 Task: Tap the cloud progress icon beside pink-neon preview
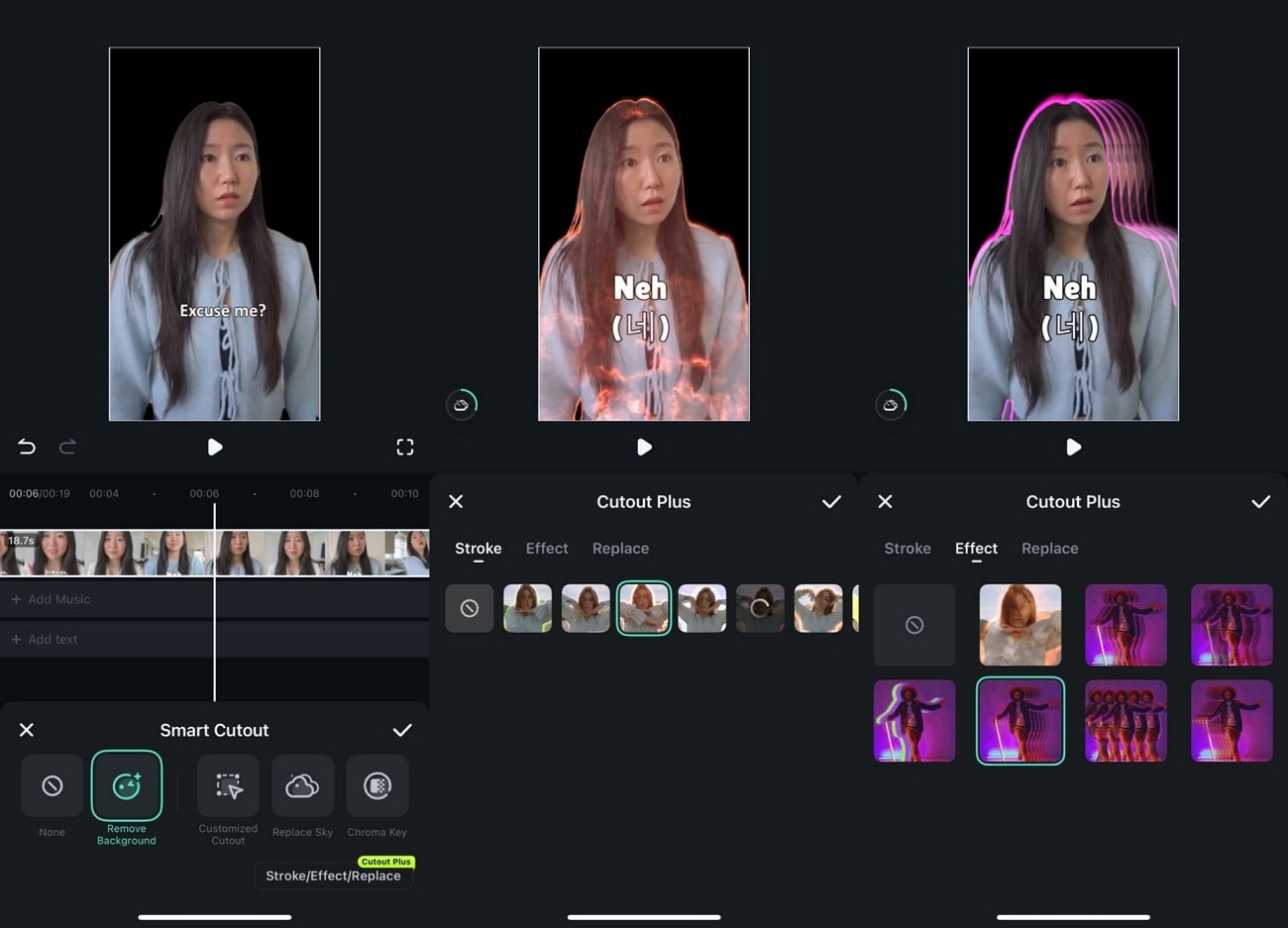coord(891,404)
